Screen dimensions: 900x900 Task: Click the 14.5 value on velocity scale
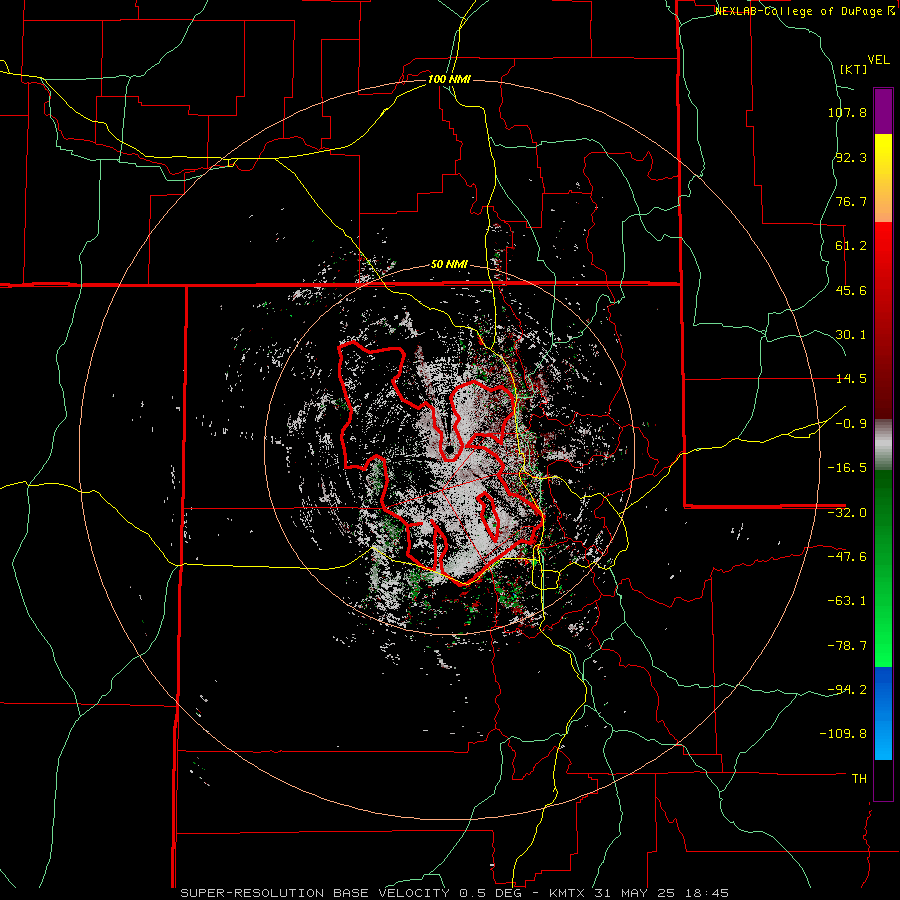[x=851, y=379]
